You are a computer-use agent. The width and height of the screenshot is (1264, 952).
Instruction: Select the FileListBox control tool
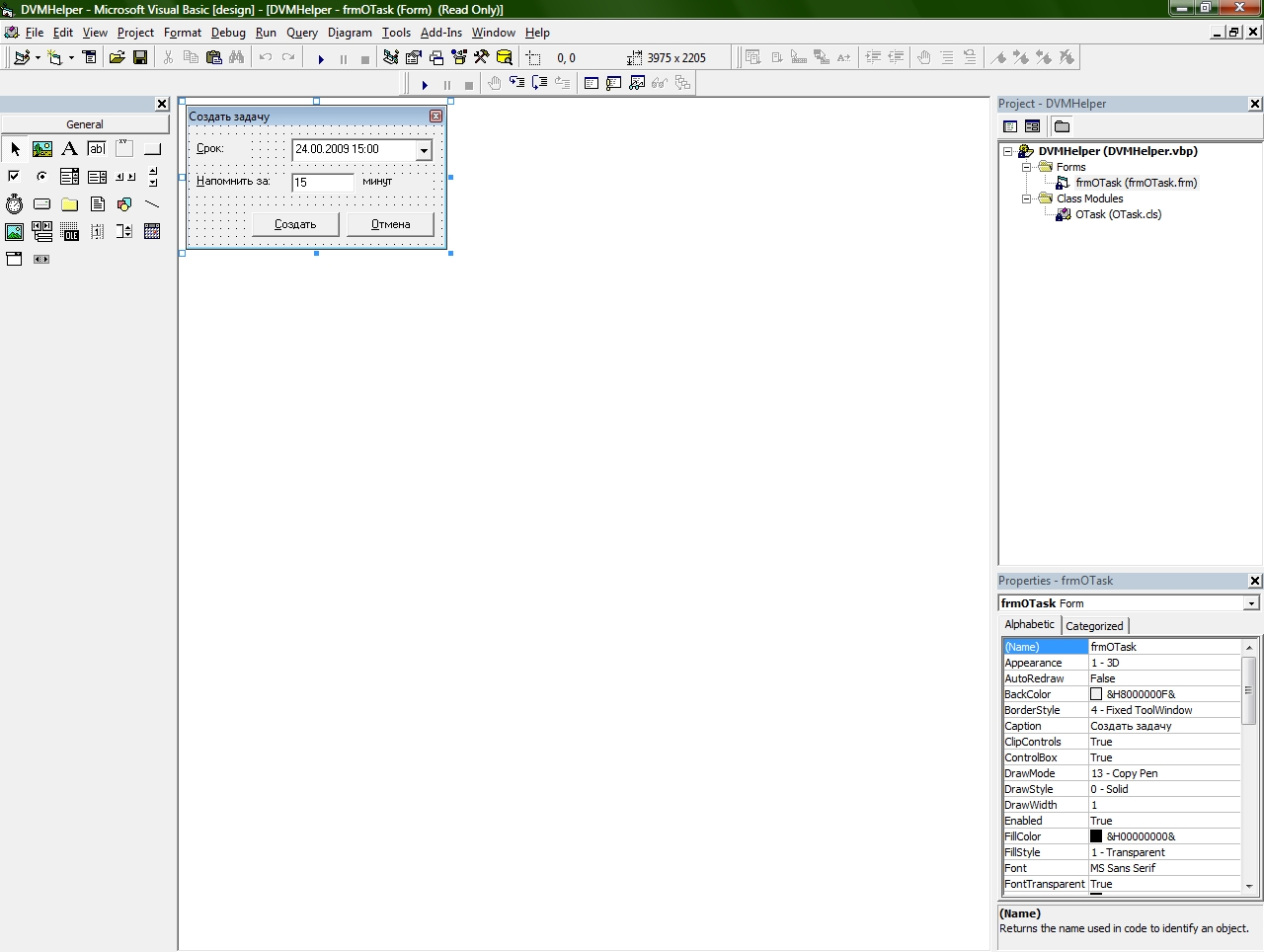(x=97, y=204)
